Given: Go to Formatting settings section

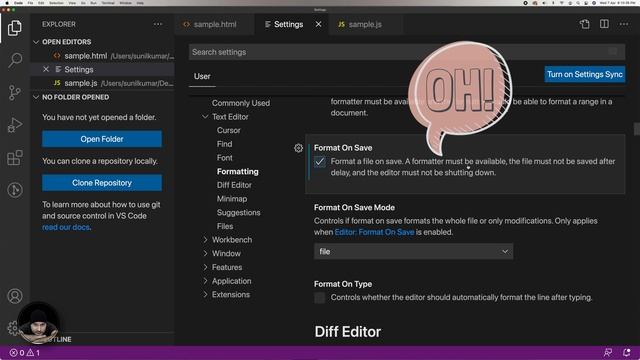Looking at the screenshot, I should pos(238,171).
